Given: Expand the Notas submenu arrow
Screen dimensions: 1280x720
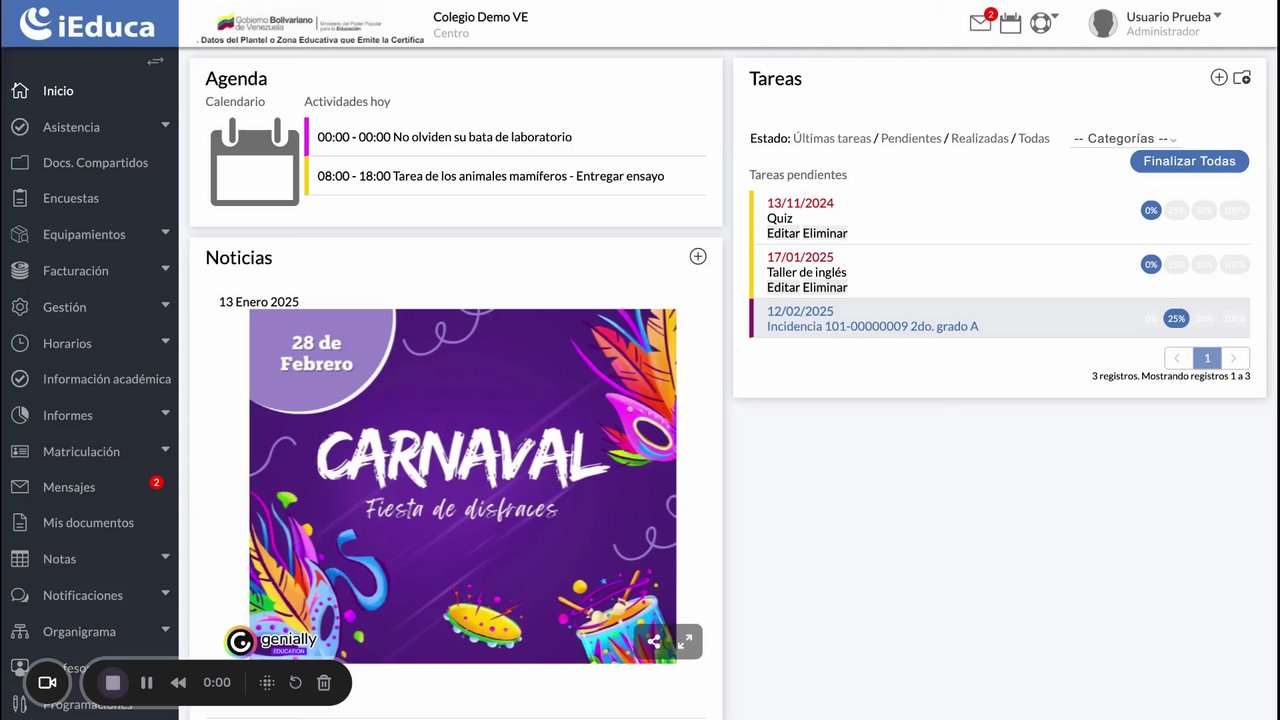Looking at the screenshot, I should pyautogui.click(x=165, y=557).
